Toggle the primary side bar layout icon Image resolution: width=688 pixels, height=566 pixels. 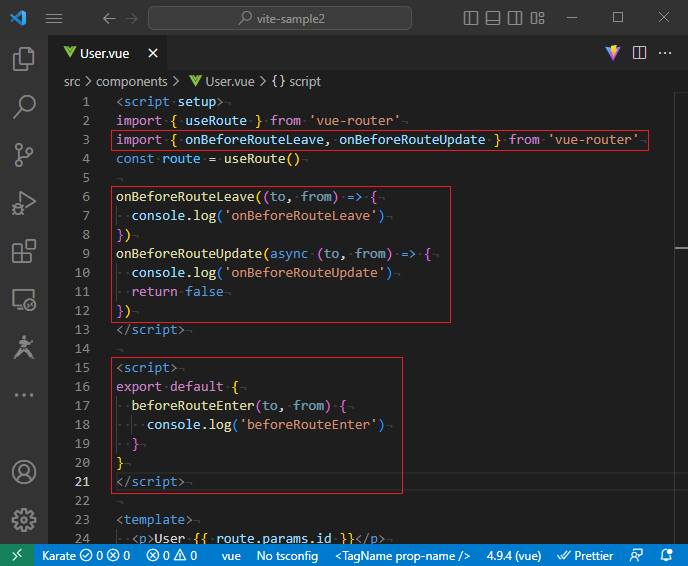coord(471,18)
